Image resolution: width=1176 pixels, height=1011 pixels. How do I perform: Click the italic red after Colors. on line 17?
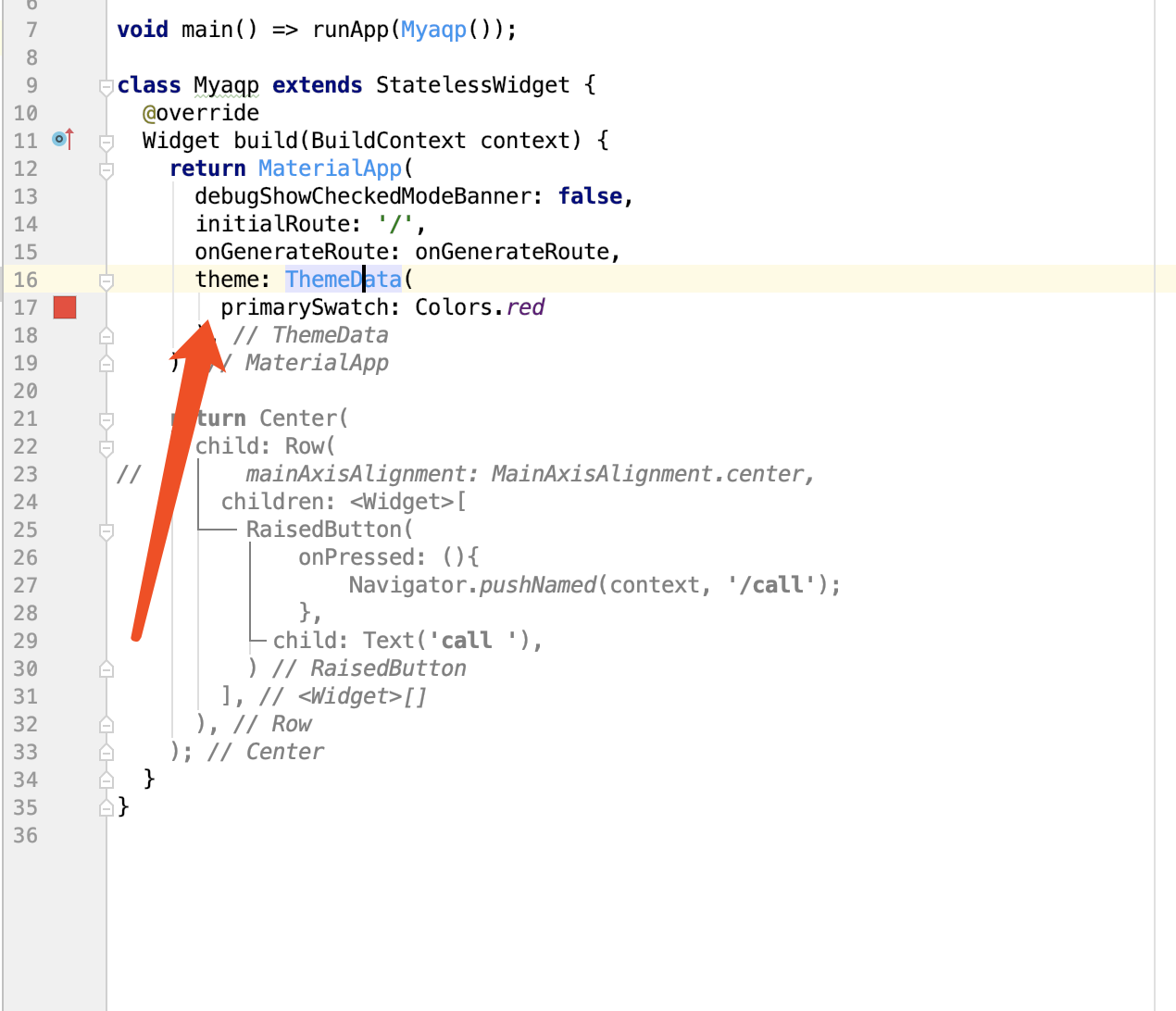point(526,307)
